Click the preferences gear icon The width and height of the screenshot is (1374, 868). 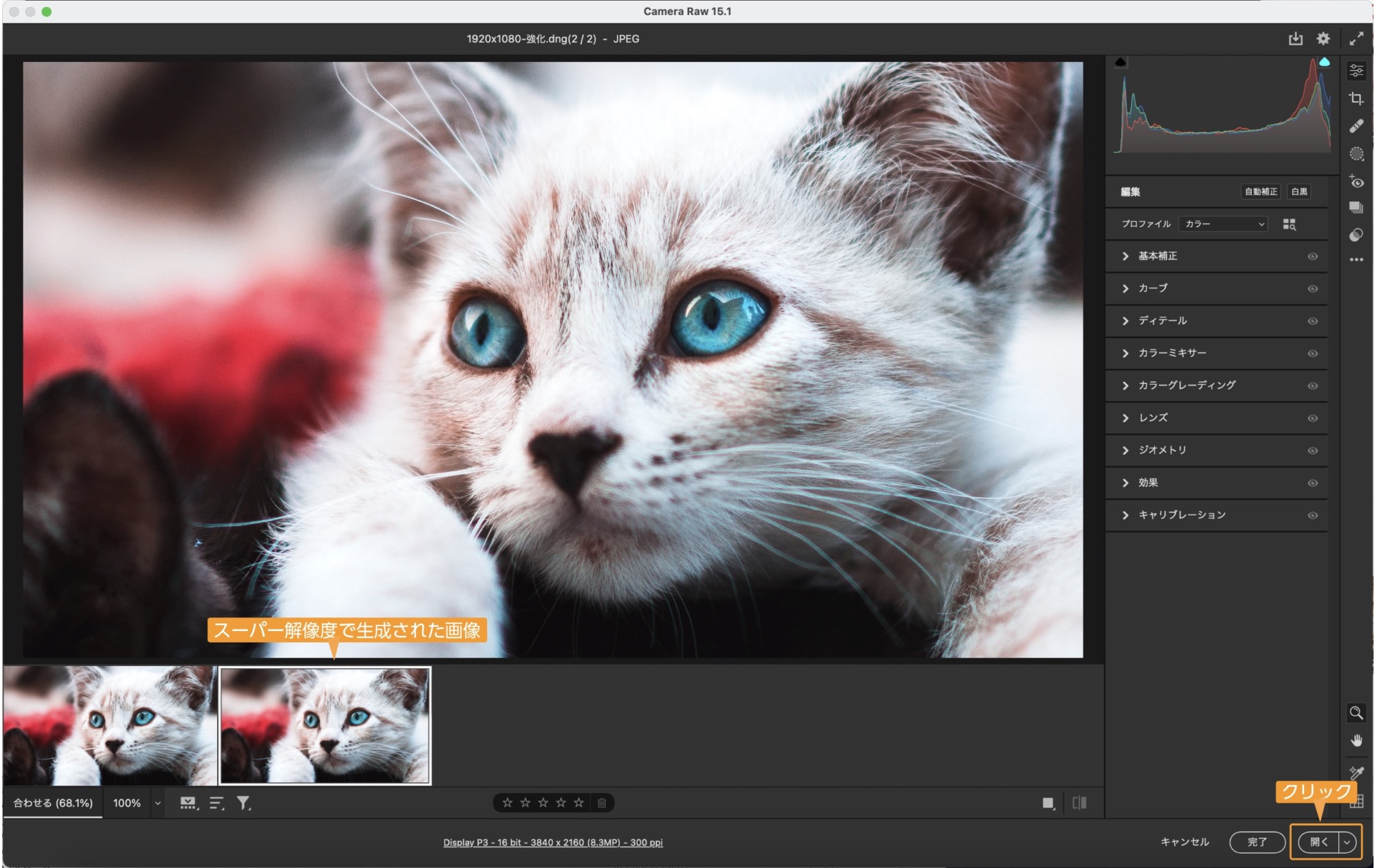tap(1322, 39)
